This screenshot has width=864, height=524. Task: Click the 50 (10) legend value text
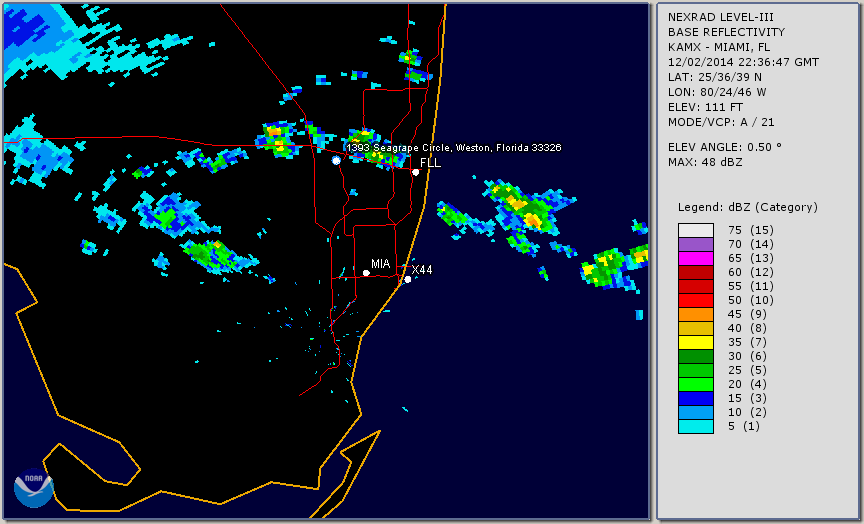(751, 300)
